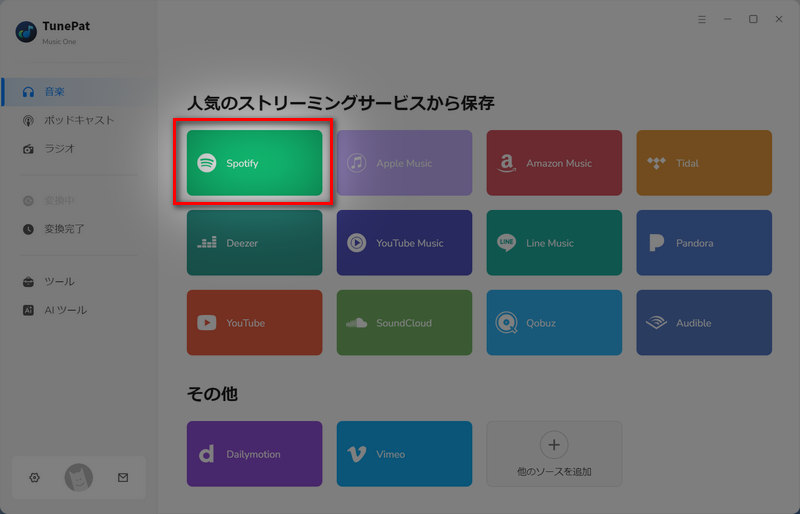Click the Audible logo icon
Viewport: 800px width, 514px height.
656,323
